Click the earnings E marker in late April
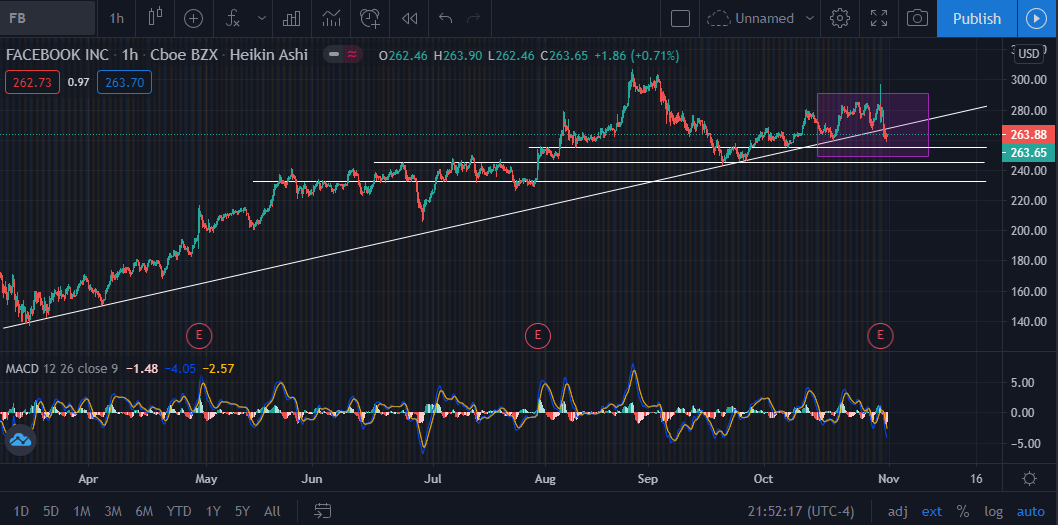This screenshot has width=1058, height=525. (x=198, y=334)
